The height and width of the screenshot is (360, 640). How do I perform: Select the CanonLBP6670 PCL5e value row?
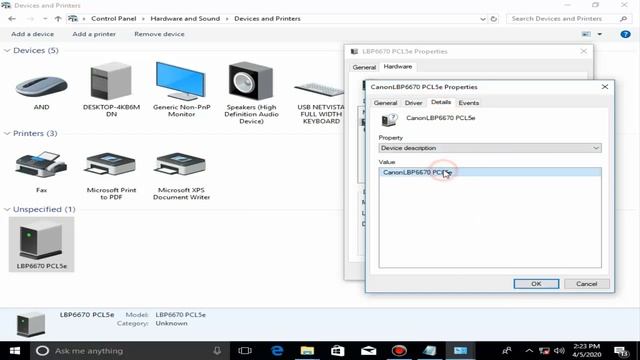pos(490,172)
